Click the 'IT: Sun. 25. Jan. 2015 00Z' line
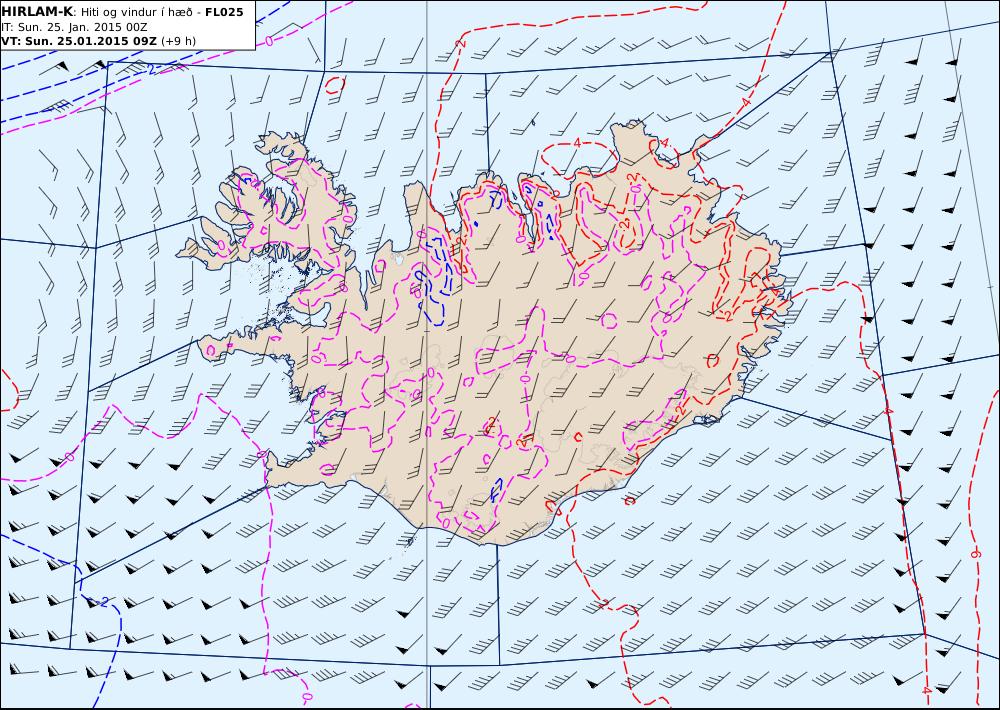The image size is (1000, 710). (74, 27)
